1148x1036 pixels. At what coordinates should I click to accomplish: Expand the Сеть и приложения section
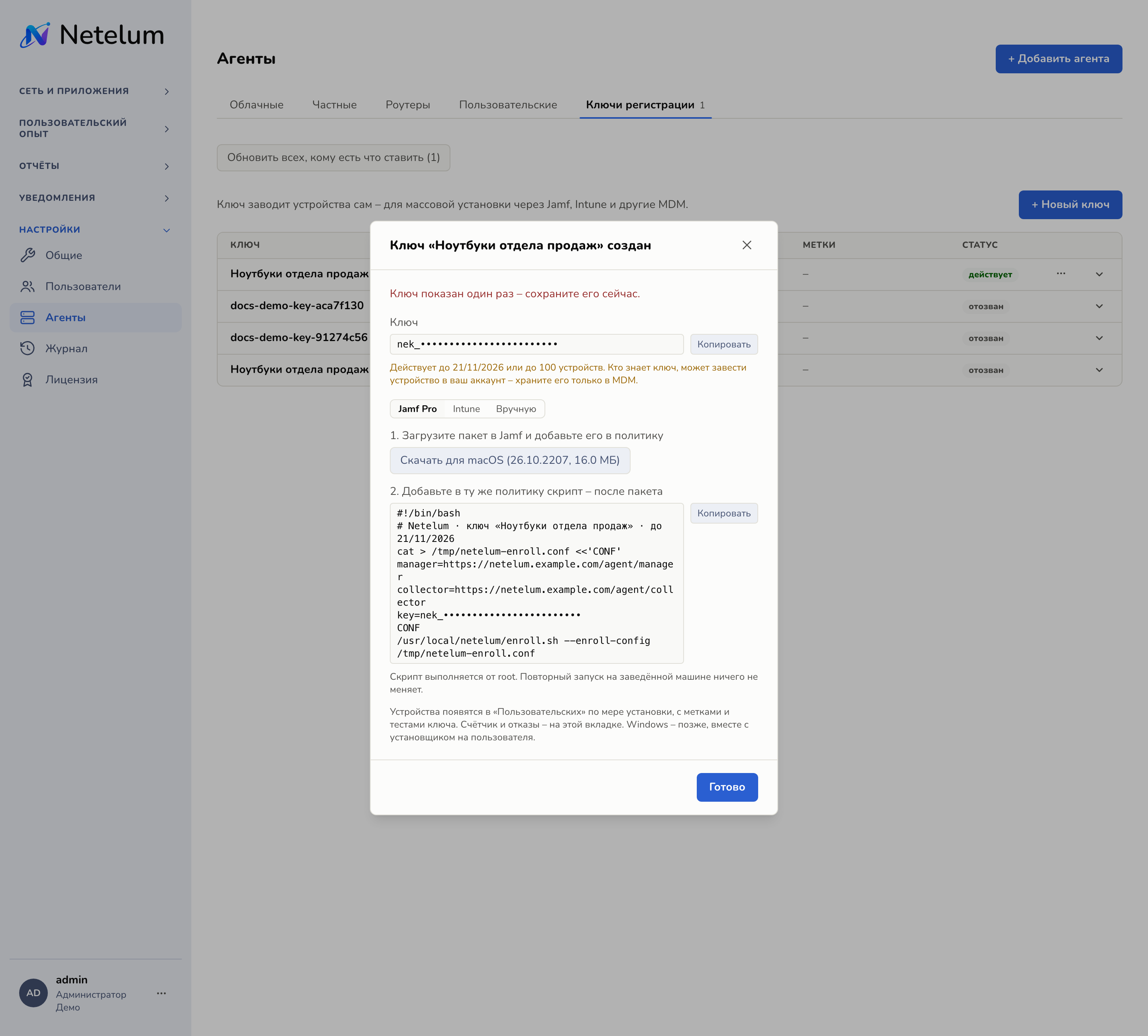tap(95, 91)
